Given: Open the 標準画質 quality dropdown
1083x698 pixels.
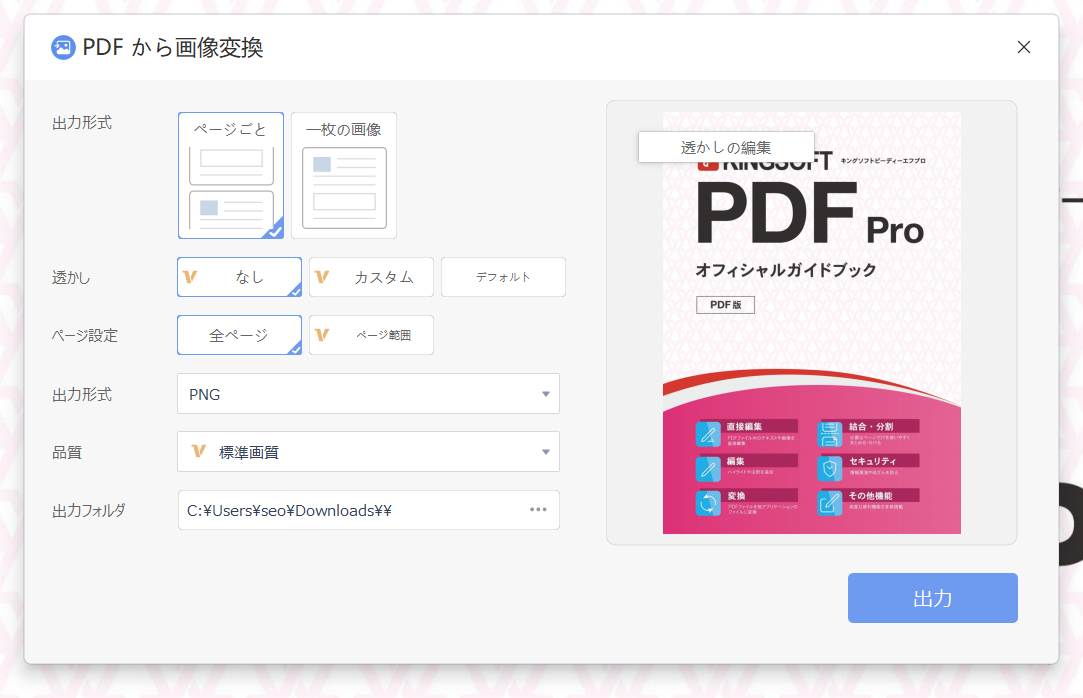Looking at the screenshot, I should (x=368, y=452).
